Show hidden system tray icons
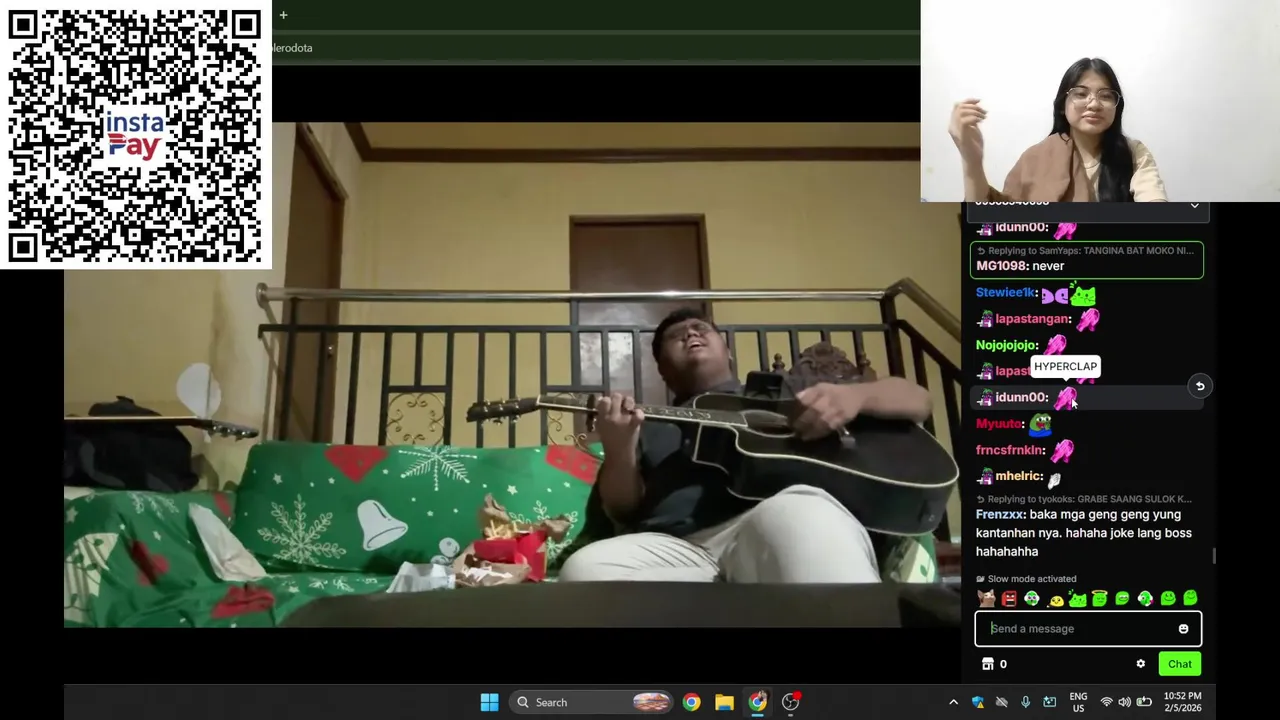The width and height of the screenshot is (1280, 720). (x=953, y=702)
